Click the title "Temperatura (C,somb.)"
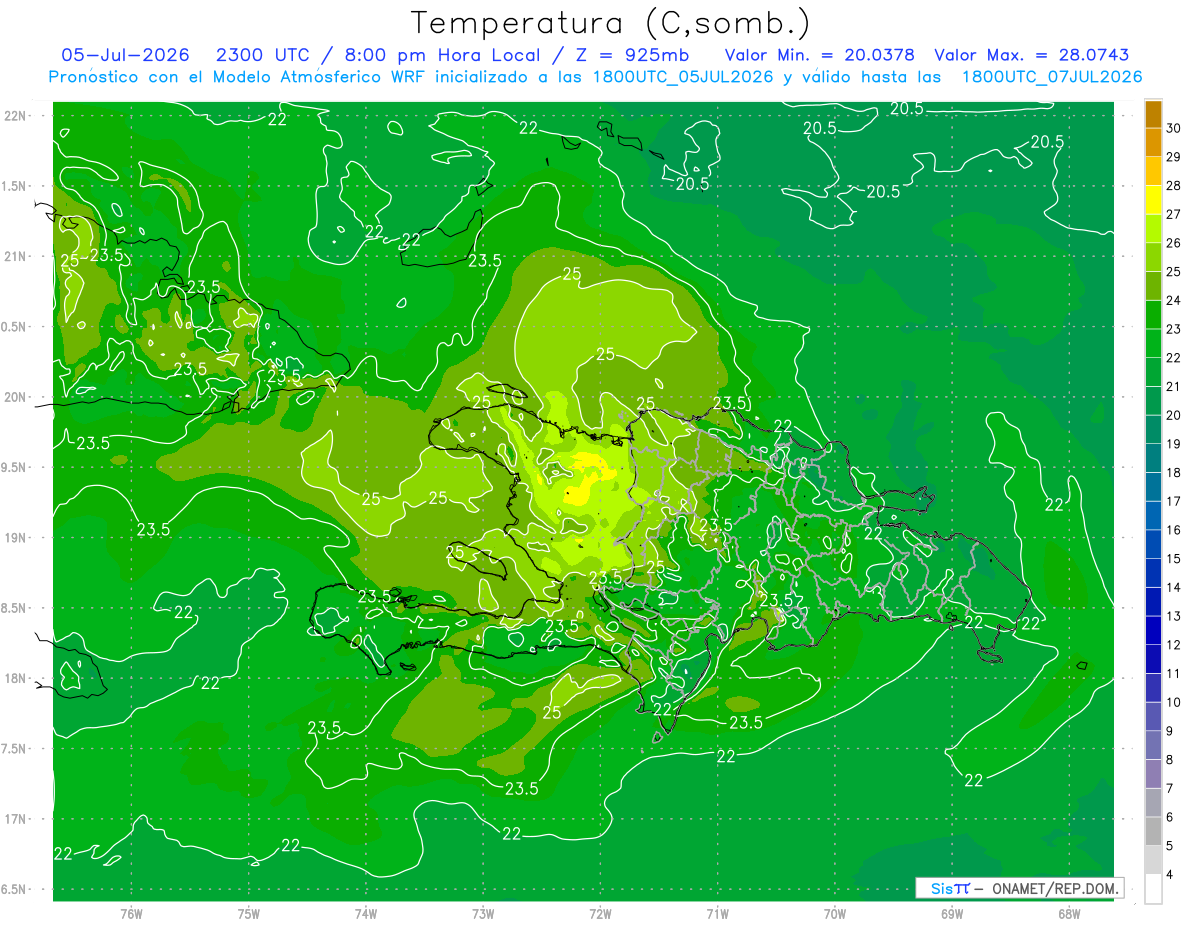The image size is (1200, 927). pyautogui.click(x=611, y=24)
